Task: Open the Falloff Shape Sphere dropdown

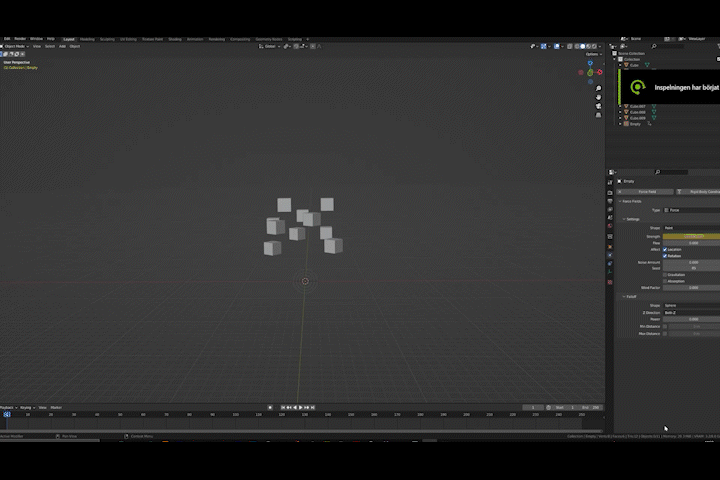Action: pos(691,305)
